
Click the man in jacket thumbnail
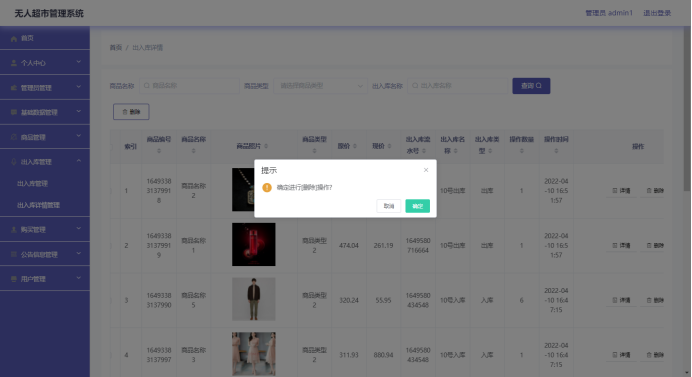click(254, 299)
